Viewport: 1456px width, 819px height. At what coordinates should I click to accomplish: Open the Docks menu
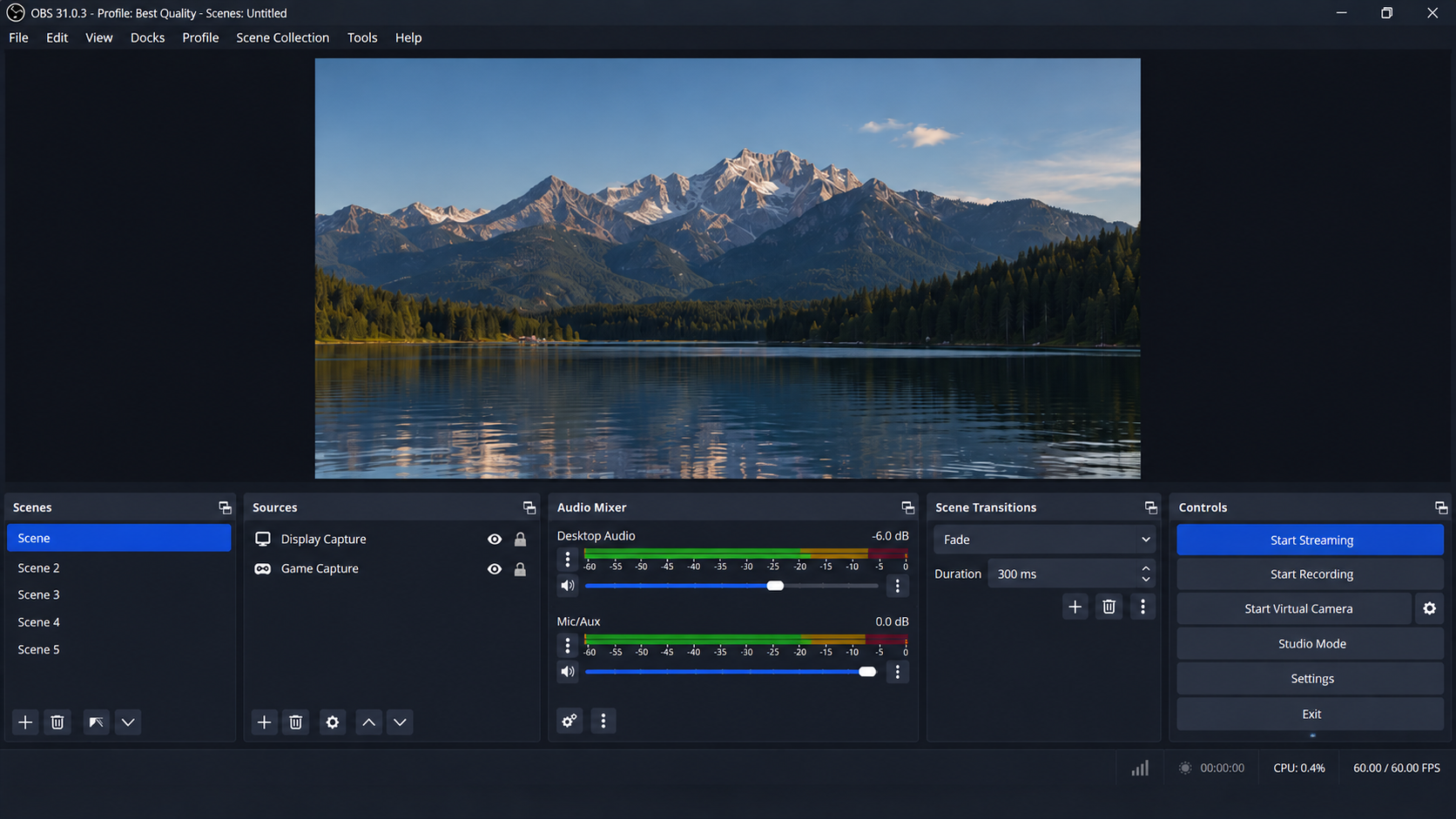[x=147, y=37]
